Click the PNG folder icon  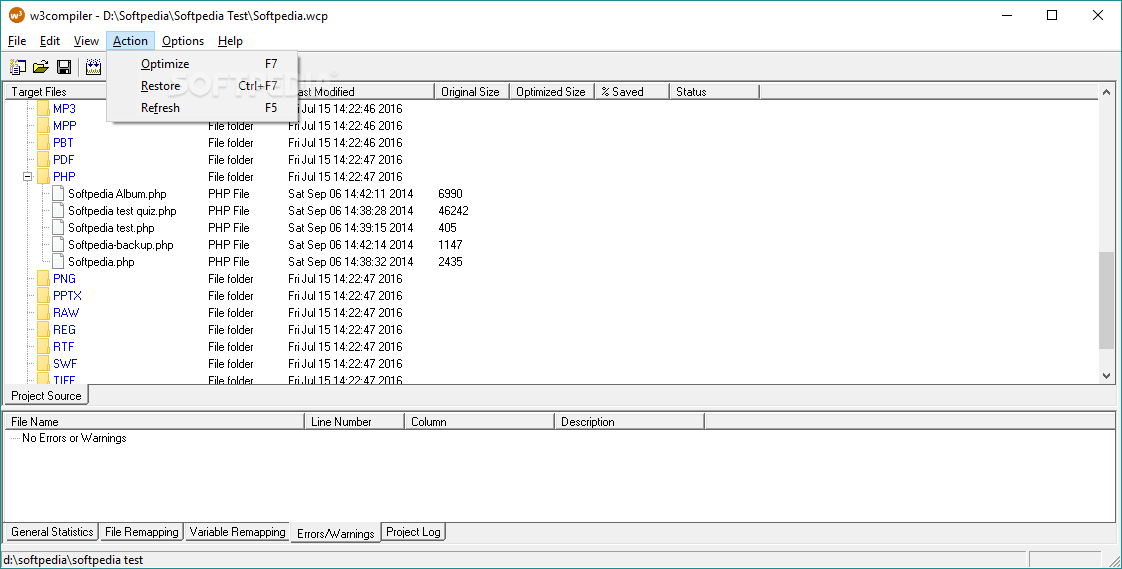pos(42,279)
